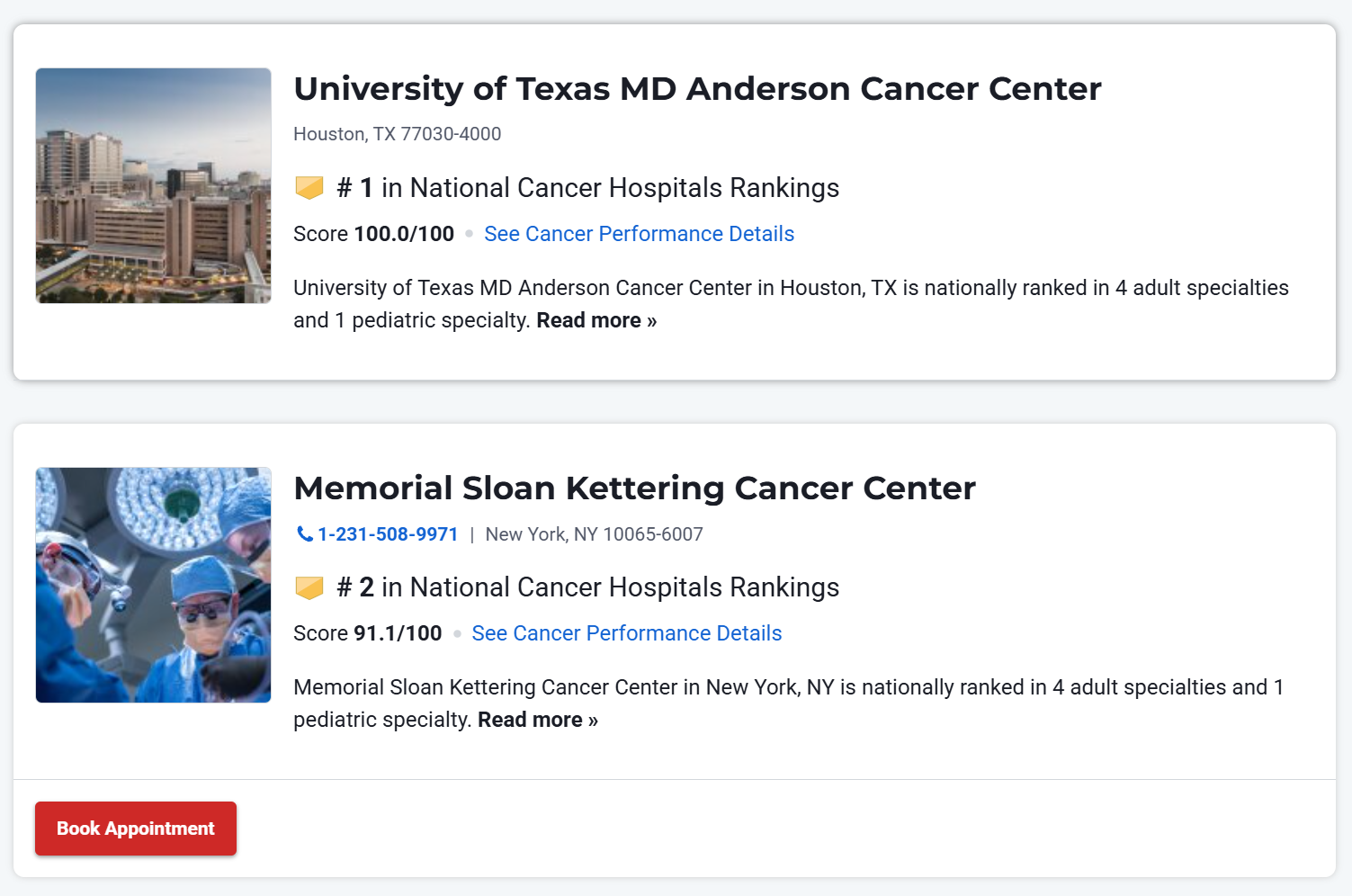Click the #2 in National Cancer Hospitals Rankings text
Image resolution: width=1352 pixels, height=896 pixels.
click(588, 587)
